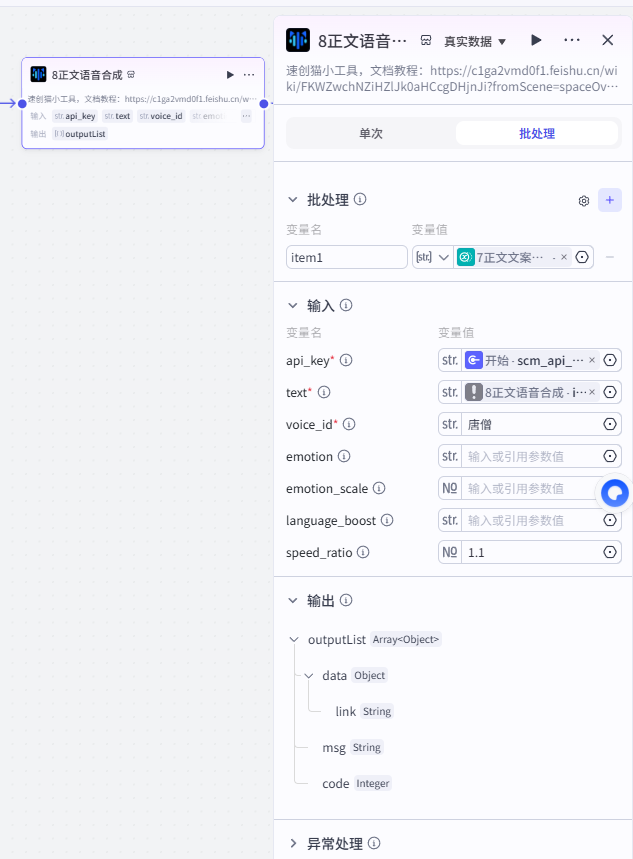Collapse the 输出 section
Viewport: 633px width, 859px height.
pos(293,600)
